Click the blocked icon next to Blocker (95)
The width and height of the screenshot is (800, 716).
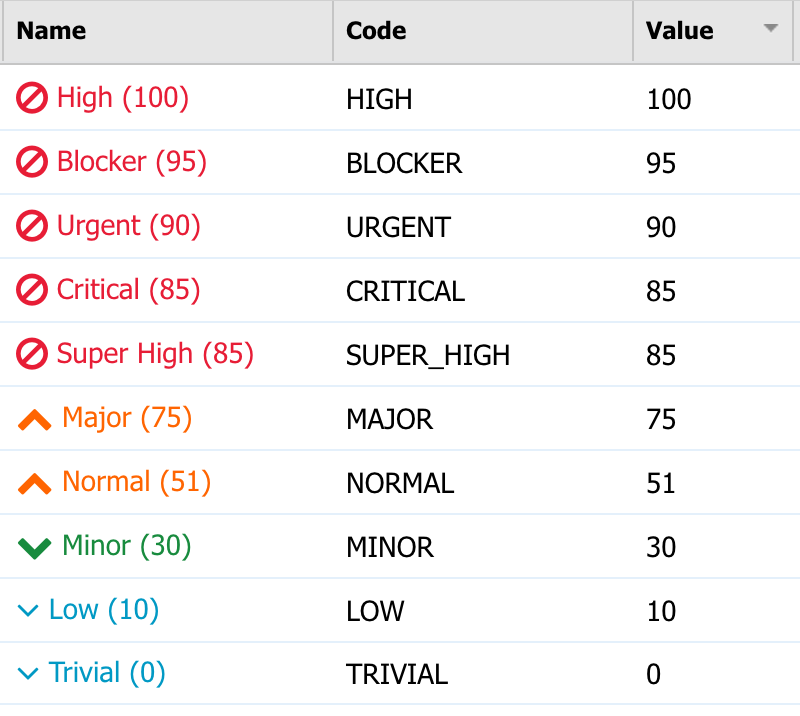[32, 162]
